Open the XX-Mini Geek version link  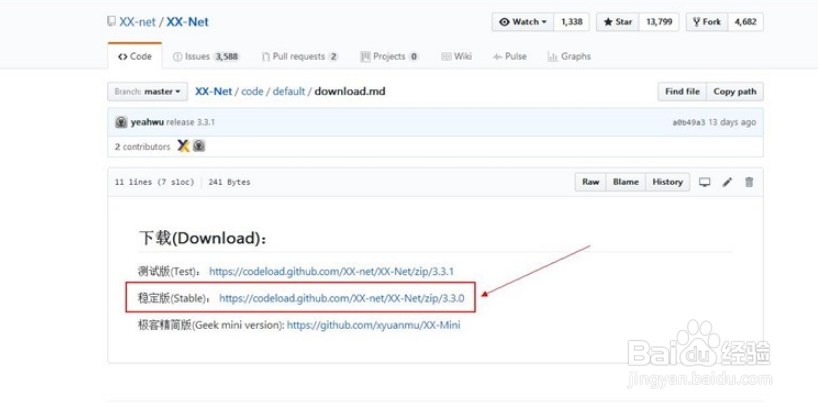374,325
